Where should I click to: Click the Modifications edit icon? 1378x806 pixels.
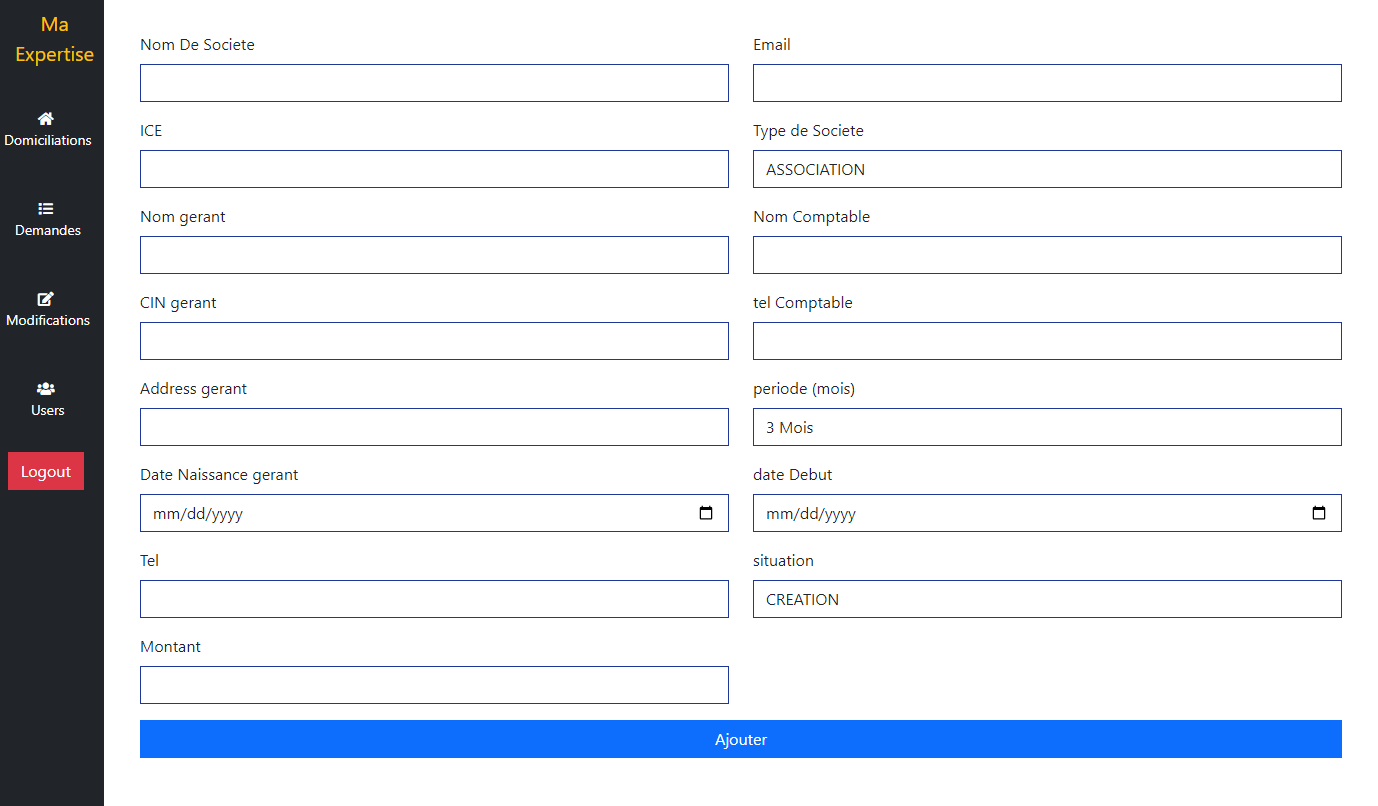[x=46, y=298]
